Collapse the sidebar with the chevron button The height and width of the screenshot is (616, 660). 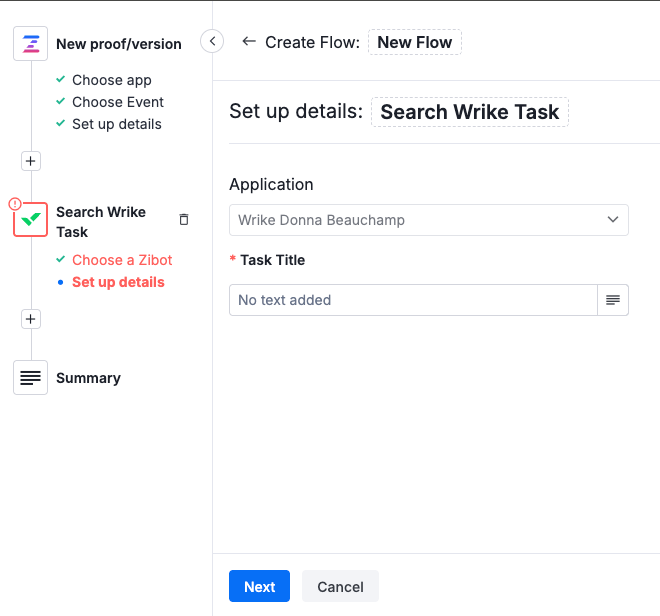point(212,41)
